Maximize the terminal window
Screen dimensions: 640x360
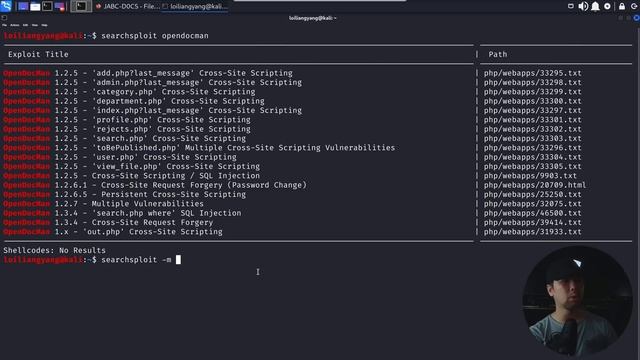coord(629,18)
